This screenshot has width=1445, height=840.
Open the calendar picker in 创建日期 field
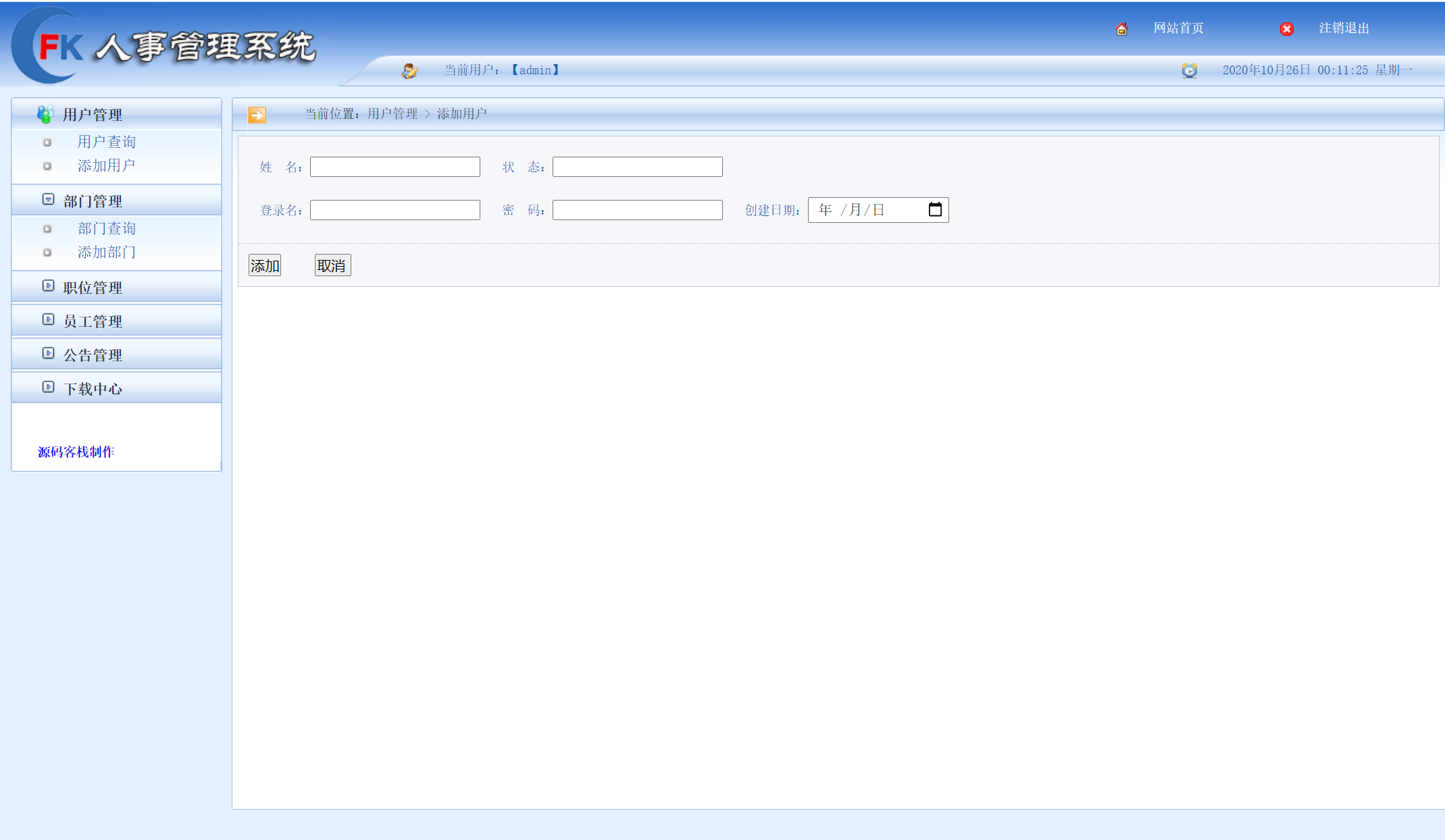pyautogui.click(x=935, y=210)
